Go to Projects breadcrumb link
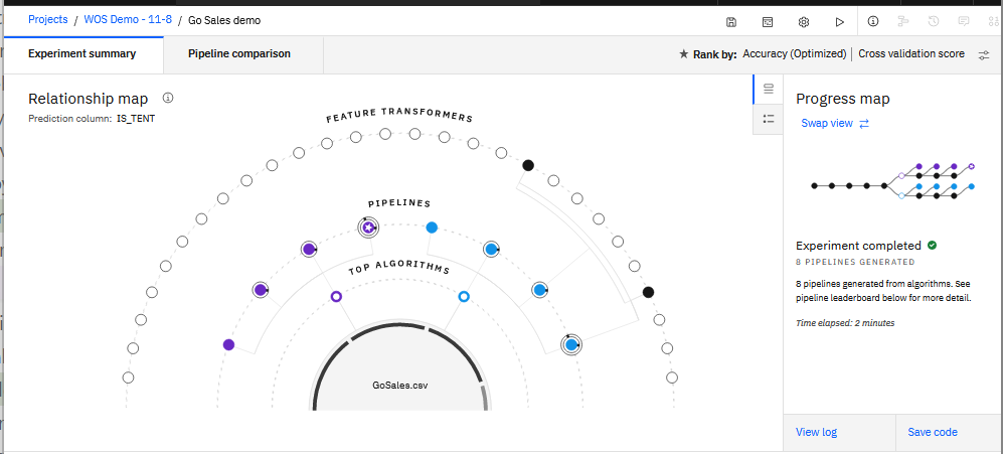 pos(48,20)
